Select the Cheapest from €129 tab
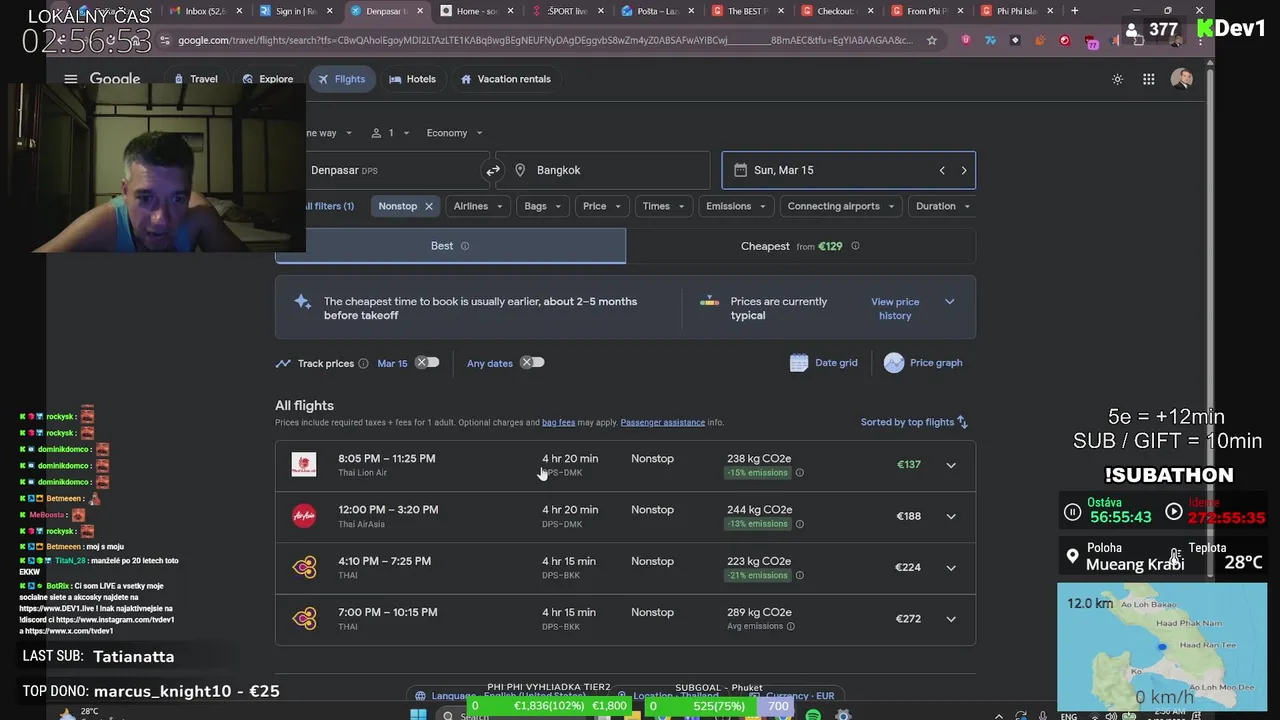Screen dimensions: 1280x720 (x=800, y=246)
